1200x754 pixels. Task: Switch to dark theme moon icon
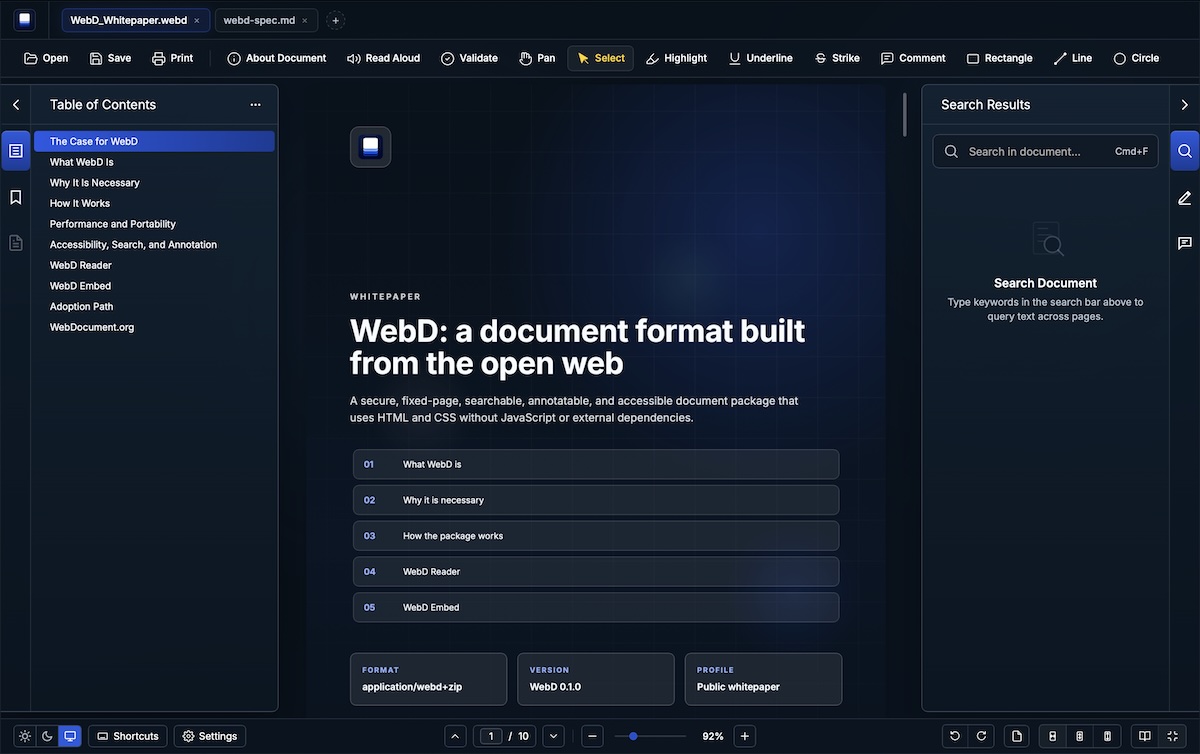[47, 736]
